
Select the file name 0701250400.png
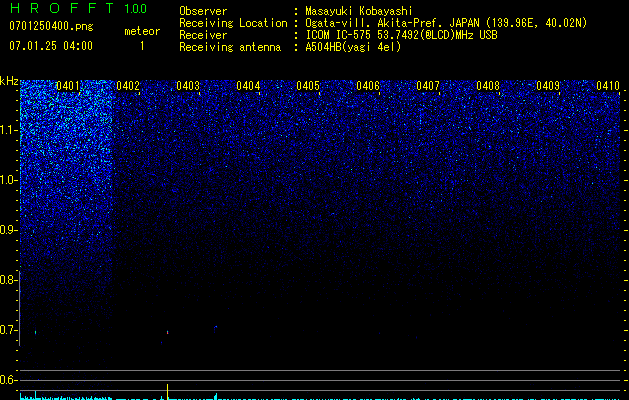pos(51,26)
